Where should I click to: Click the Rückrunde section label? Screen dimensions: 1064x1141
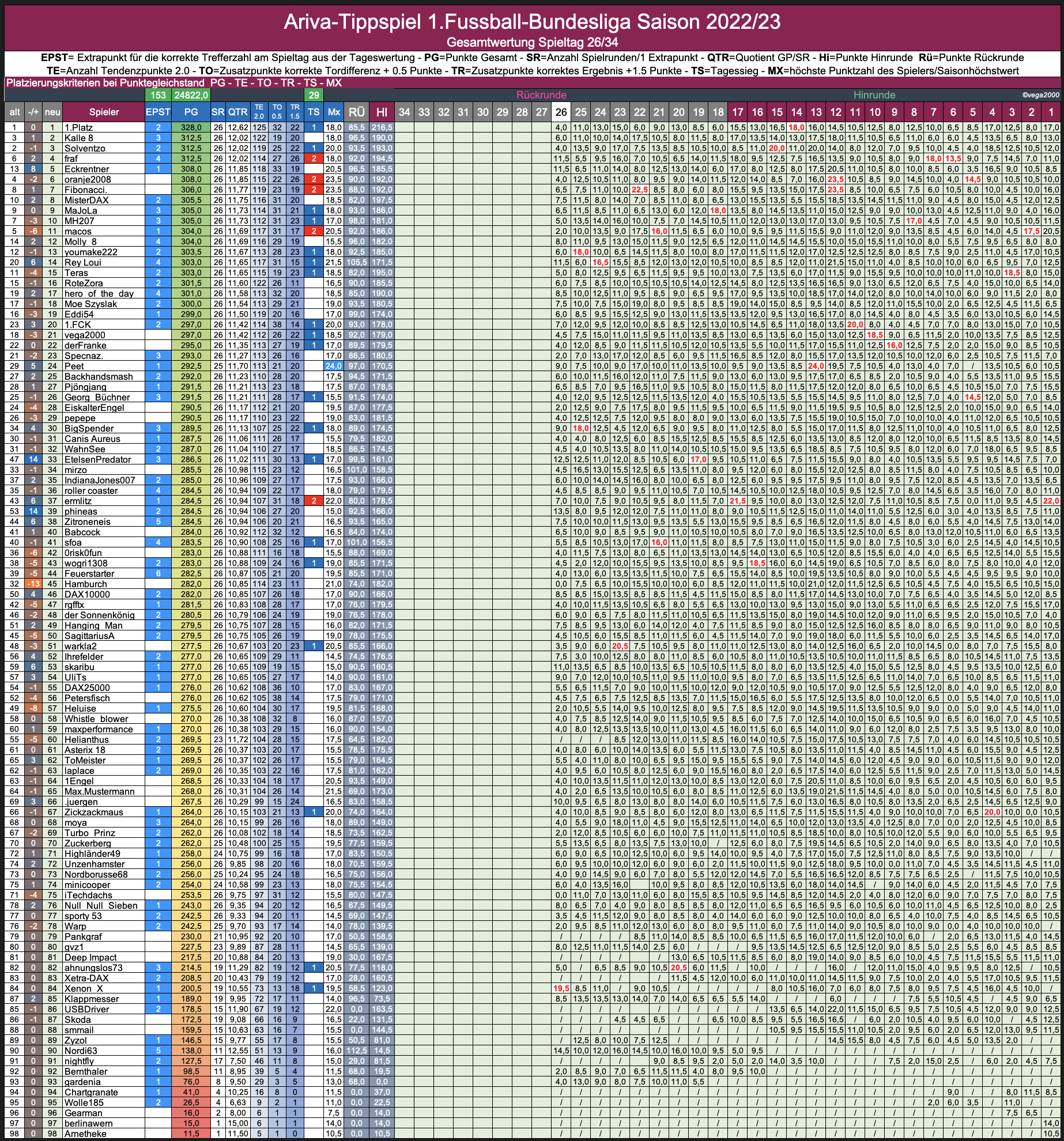(541, 95)
